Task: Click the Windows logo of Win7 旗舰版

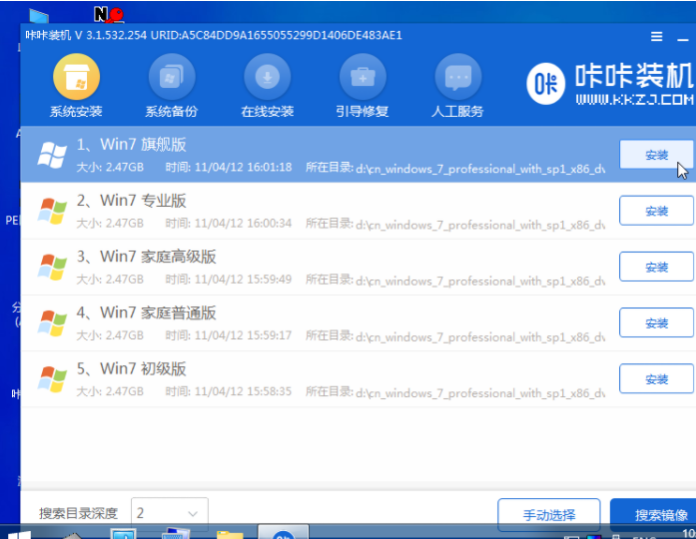Action: click(x=52, y=155)
